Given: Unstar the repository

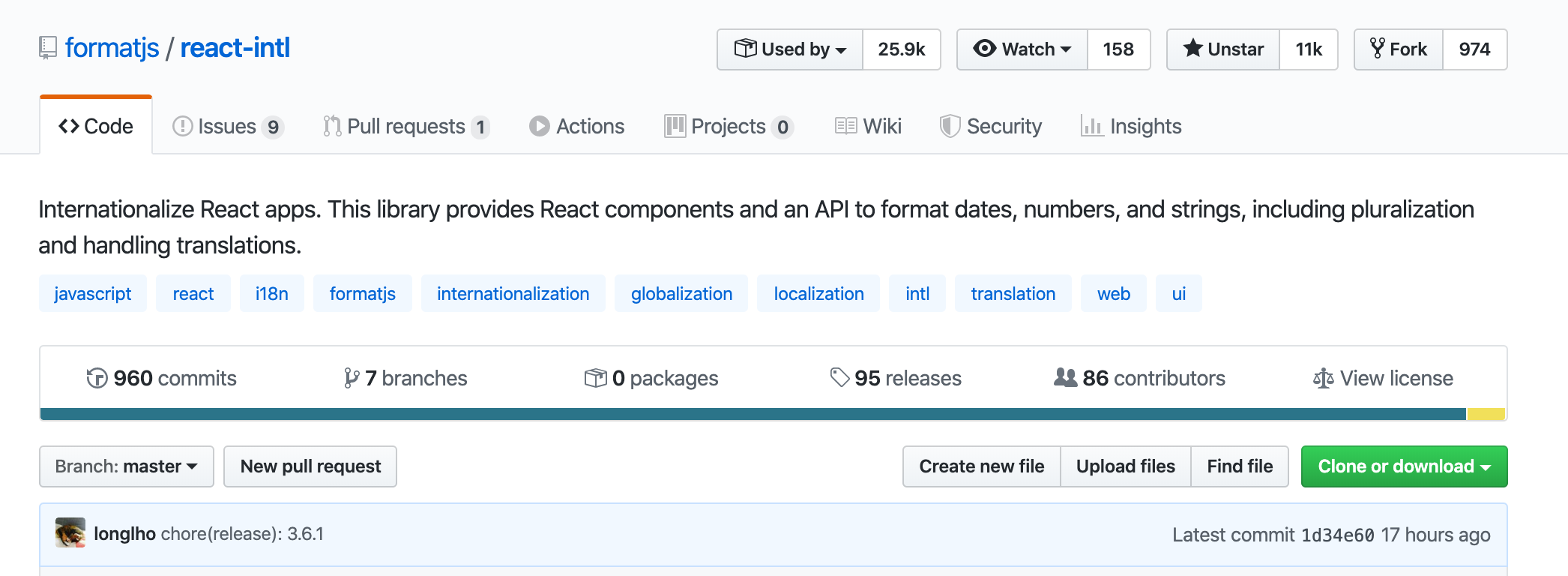Looking at the screenshot, I should click(x=1223, y=49).
